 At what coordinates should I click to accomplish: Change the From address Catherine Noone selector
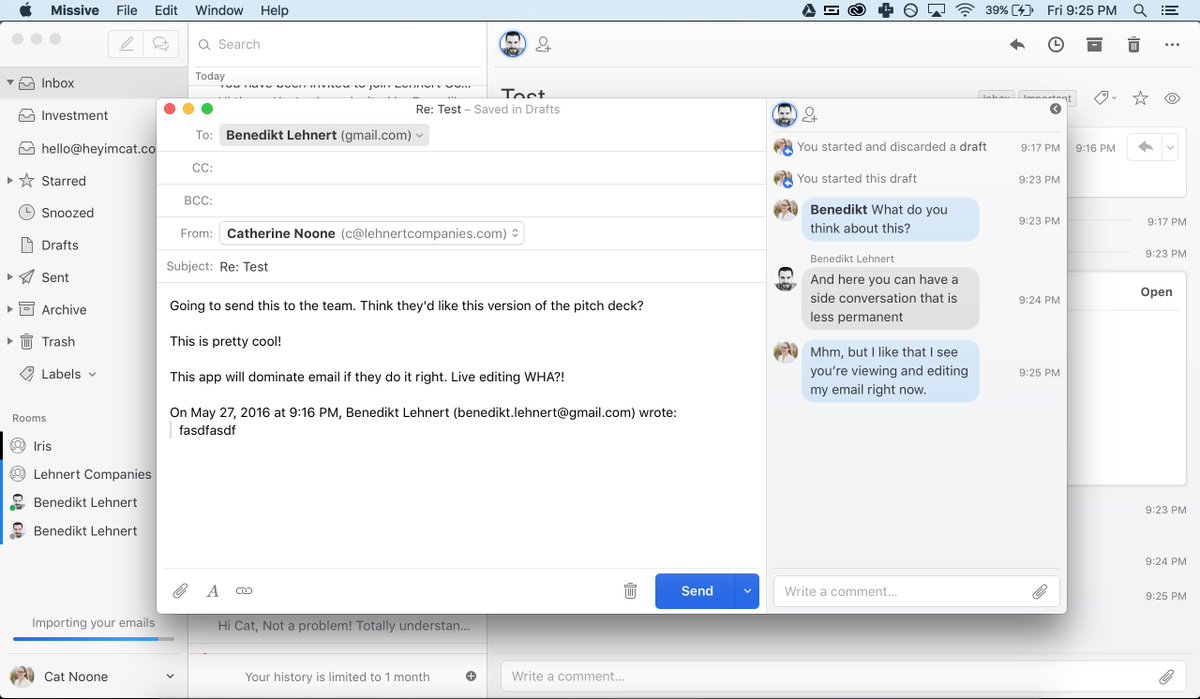[x=372, y=233]
